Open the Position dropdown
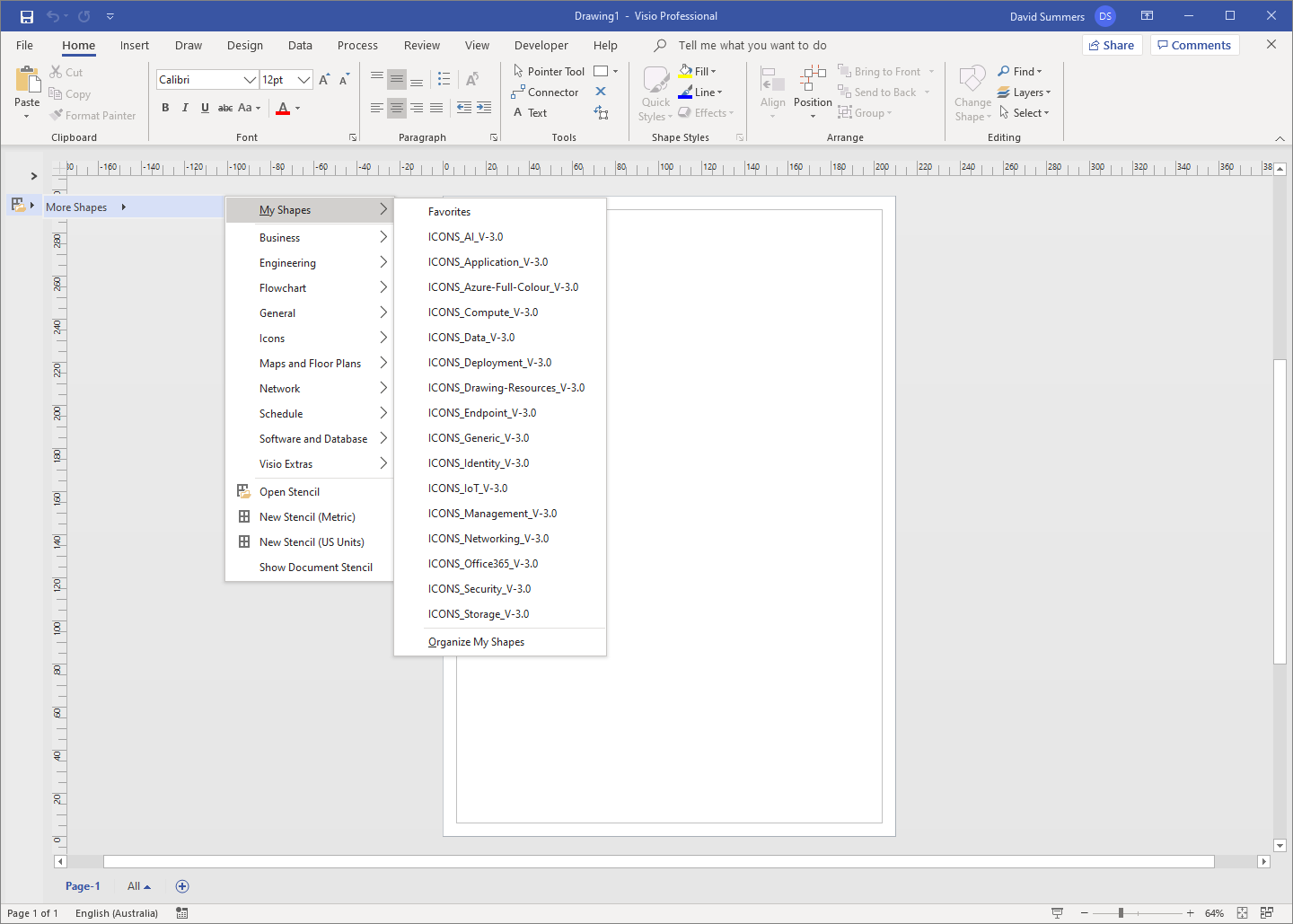Screen dimensions: 1293x924 click(813, 92)
